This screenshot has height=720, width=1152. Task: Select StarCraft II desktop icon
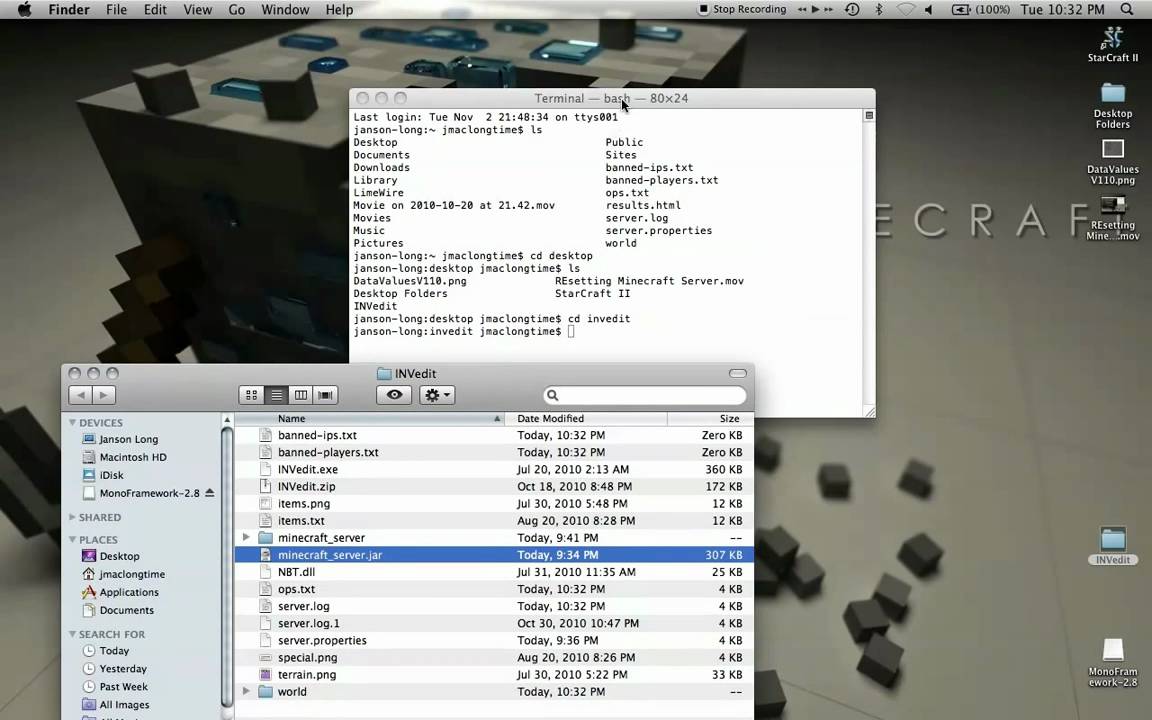click(x=1112, y=44)
